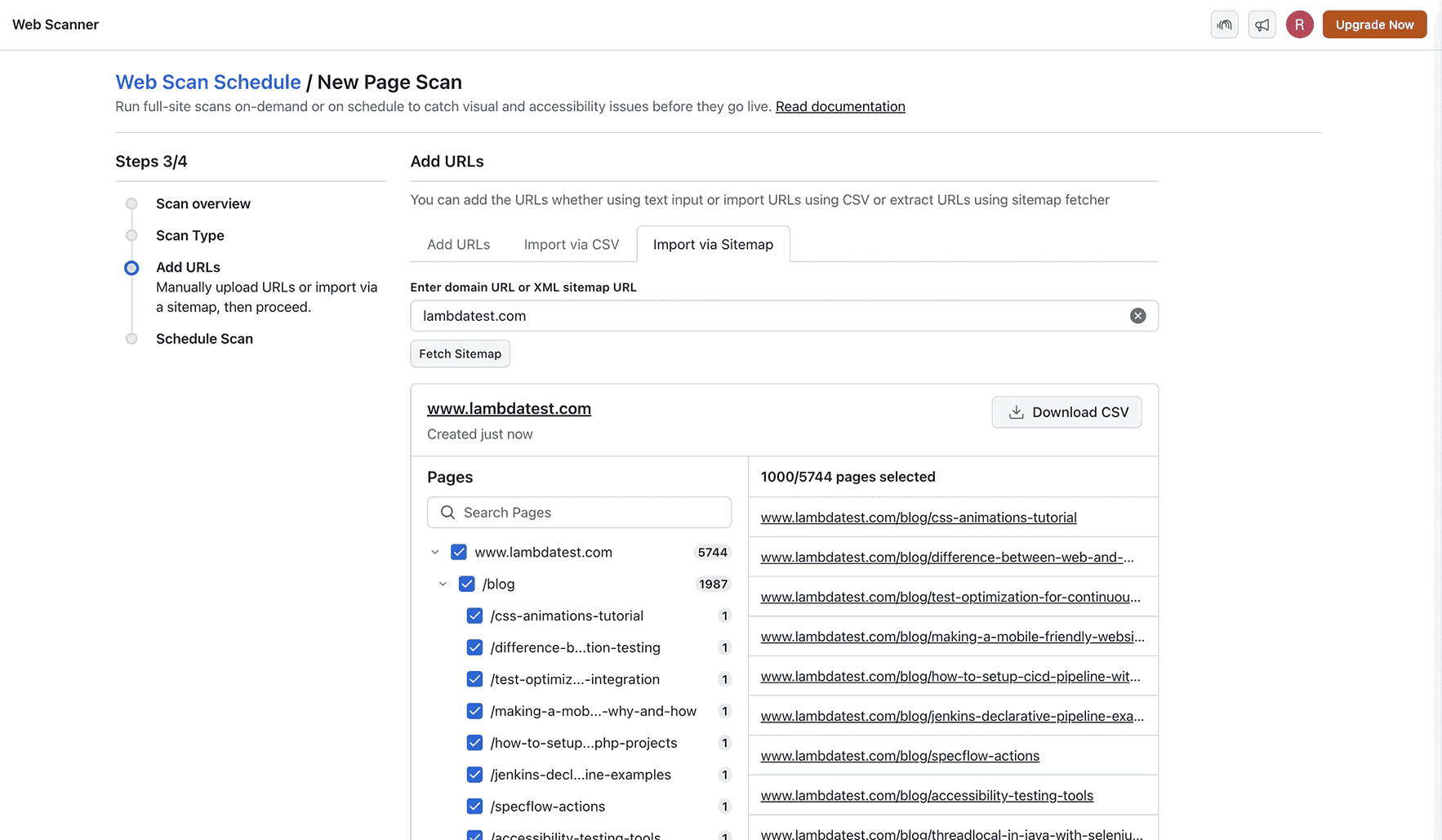Open the announcements megaphone icon
The image size is (1442, 840).
tap(1262, 24)
